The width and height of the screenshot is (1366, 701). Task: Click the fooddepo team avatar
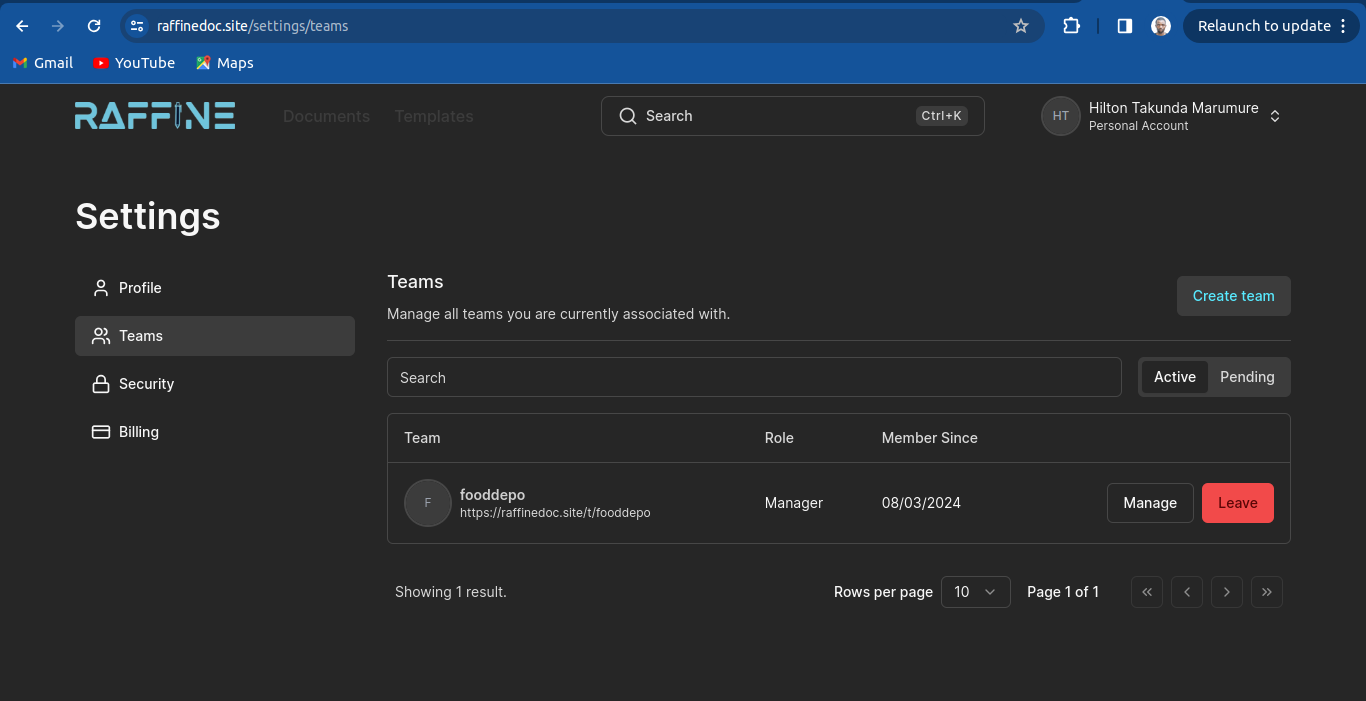[x=428, y=502]
